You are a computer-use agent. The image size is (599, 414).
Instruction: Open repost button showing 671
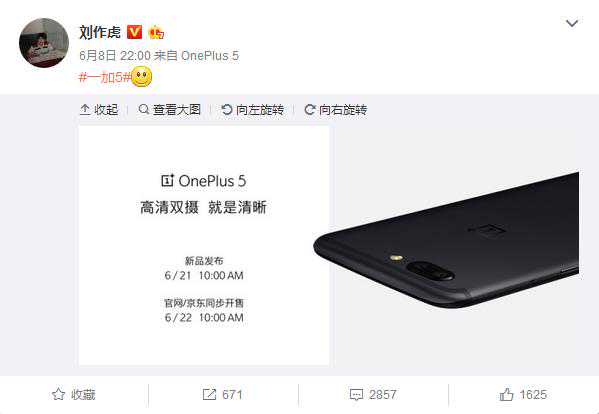coord(222,395)
